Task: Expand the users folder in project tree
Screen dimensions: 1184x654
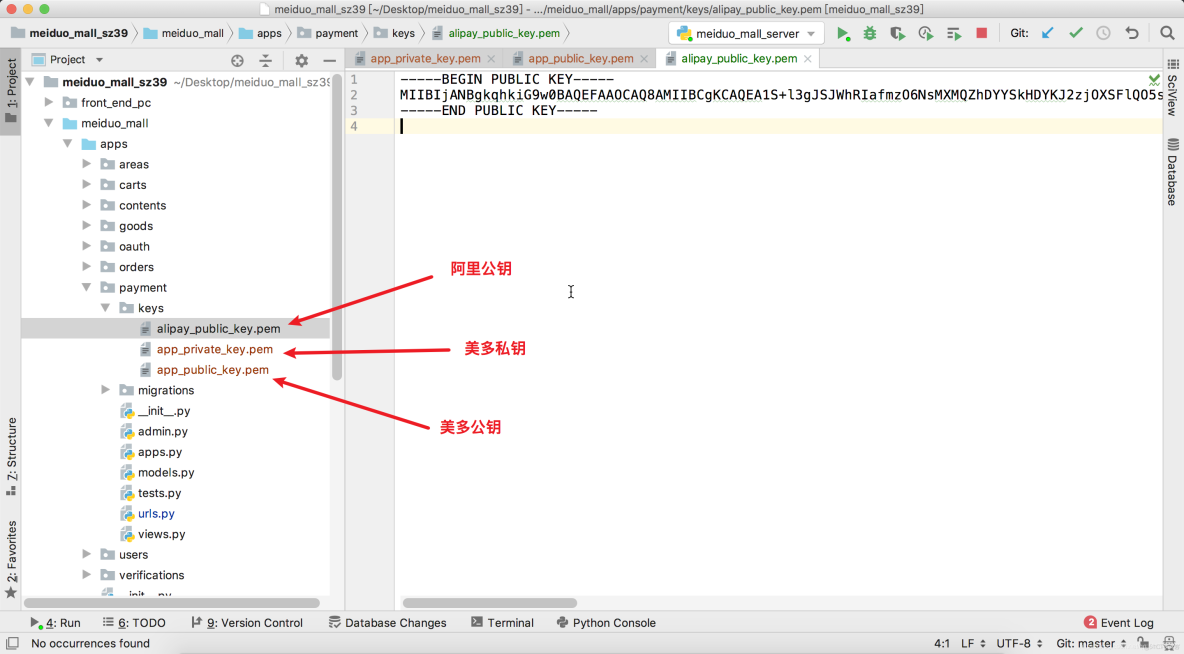Action: point(86,554)
